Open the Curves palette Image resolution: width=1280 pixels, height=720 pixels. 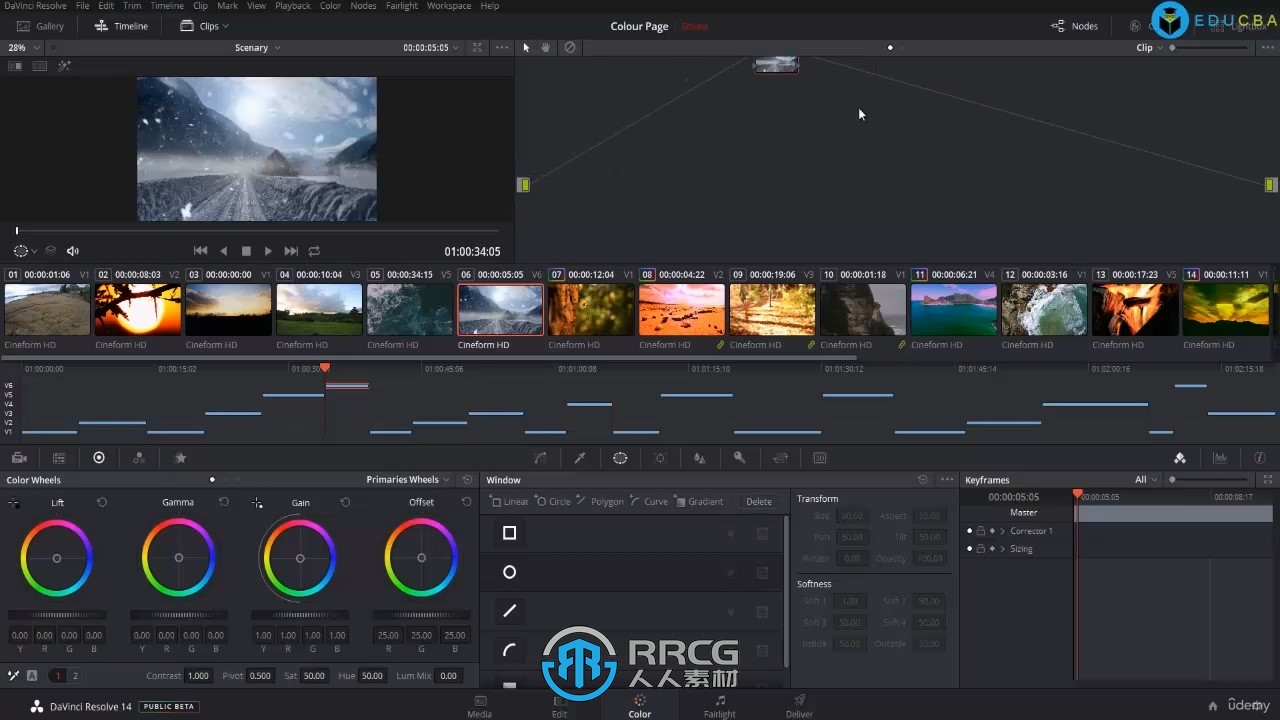540,458
